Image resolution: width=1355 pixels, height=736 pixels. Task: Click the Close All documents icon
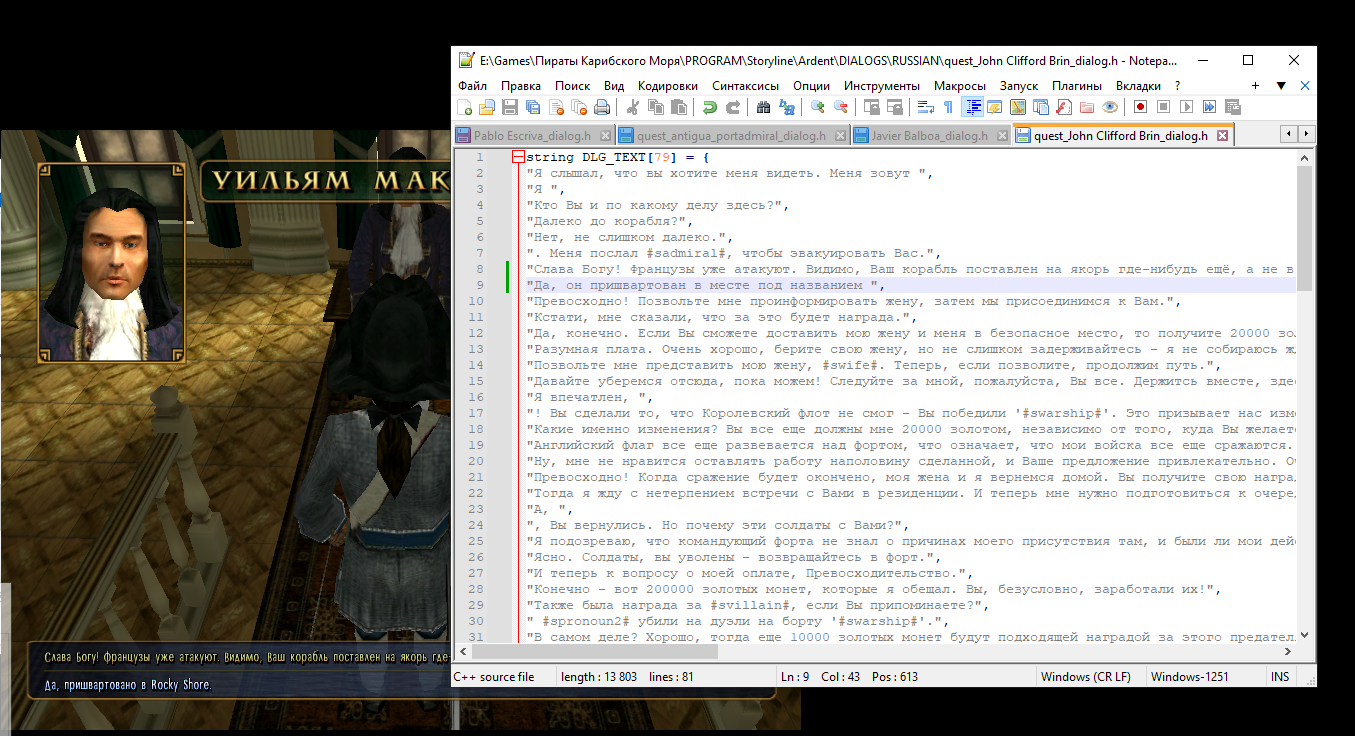(x=578, y=107)
